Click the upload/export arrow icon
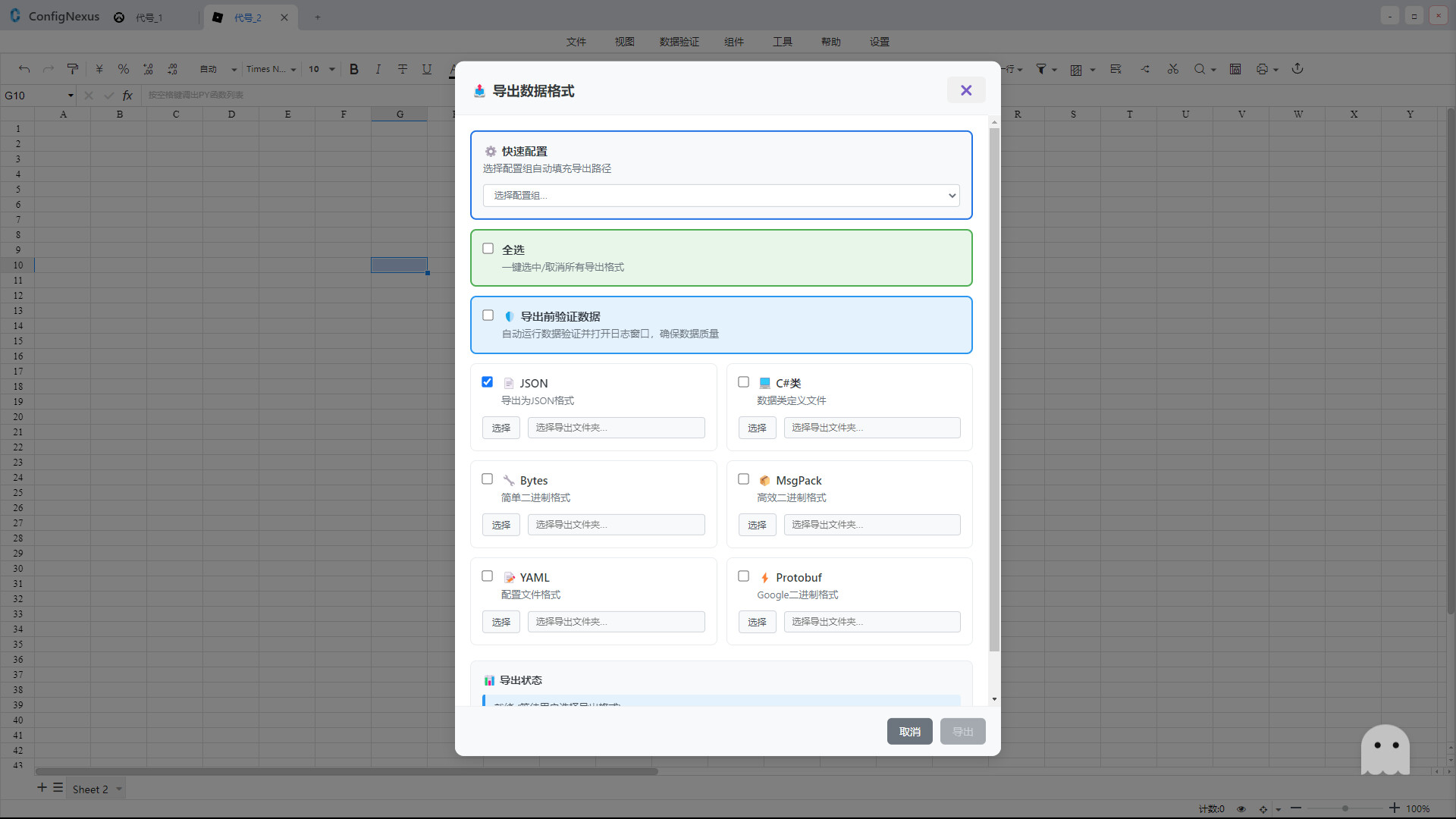Image resolution: width=1456 pixels, height=819 pixels. (x=1298, y=69)
